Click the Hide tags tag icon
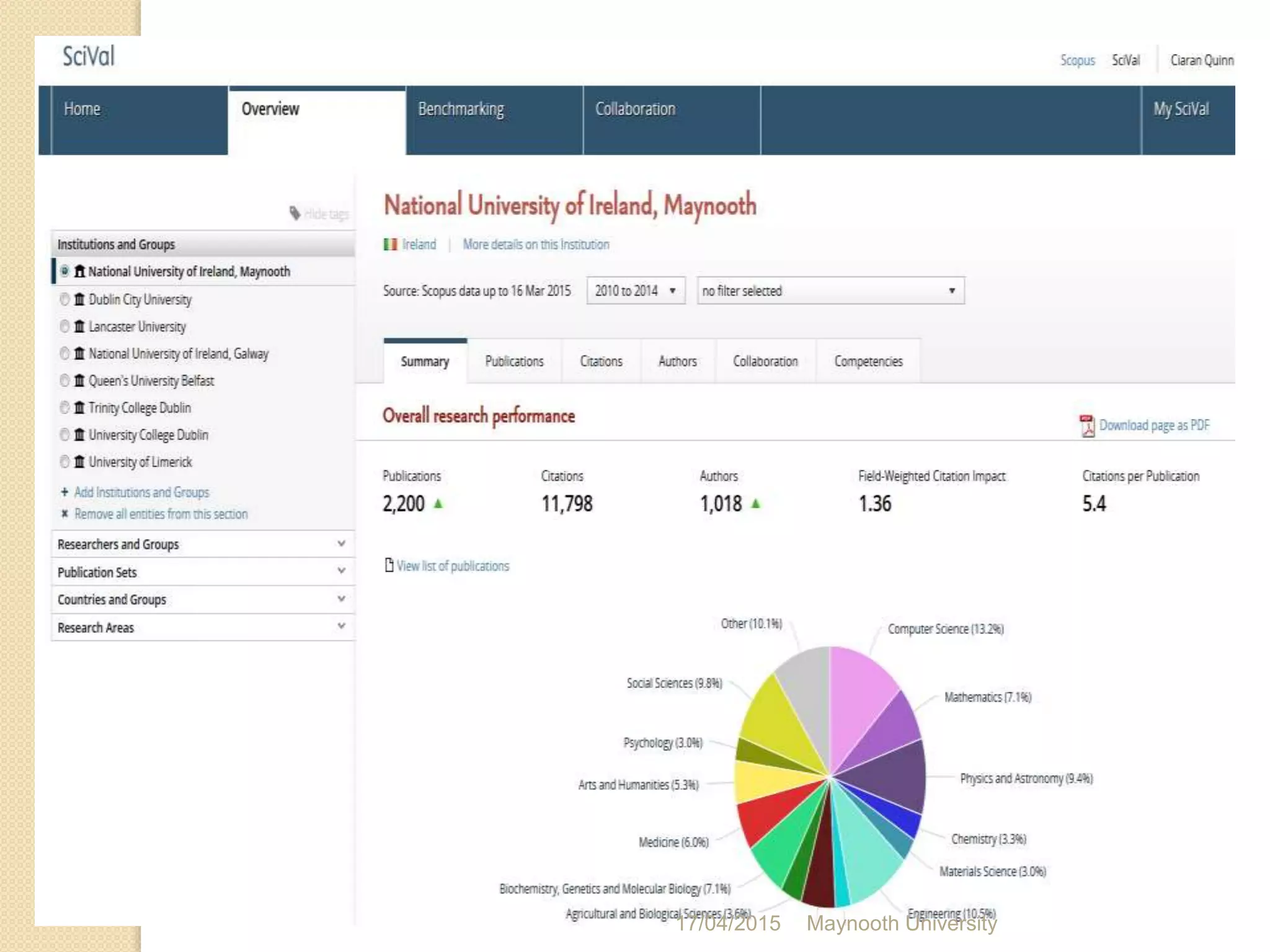The height and width of the screenshot is (952, 1270). point(295,213)
